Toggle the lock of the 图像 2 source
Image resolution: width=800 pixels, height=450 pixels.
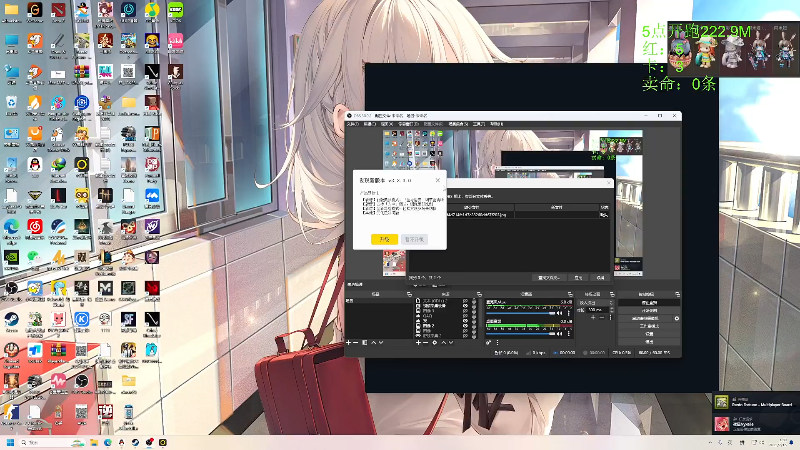[474, 326]
